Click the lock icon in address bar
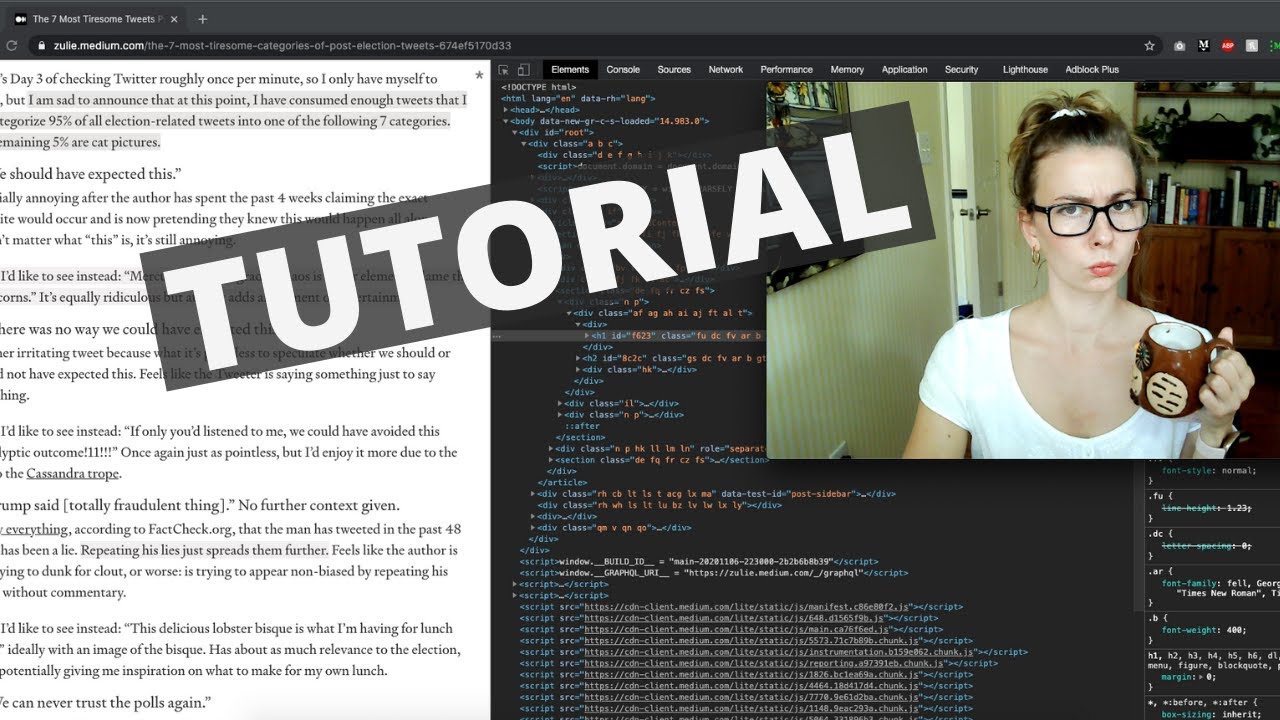Image resolution: width=1280 pixels, height=720 pixels. [40, 46]
